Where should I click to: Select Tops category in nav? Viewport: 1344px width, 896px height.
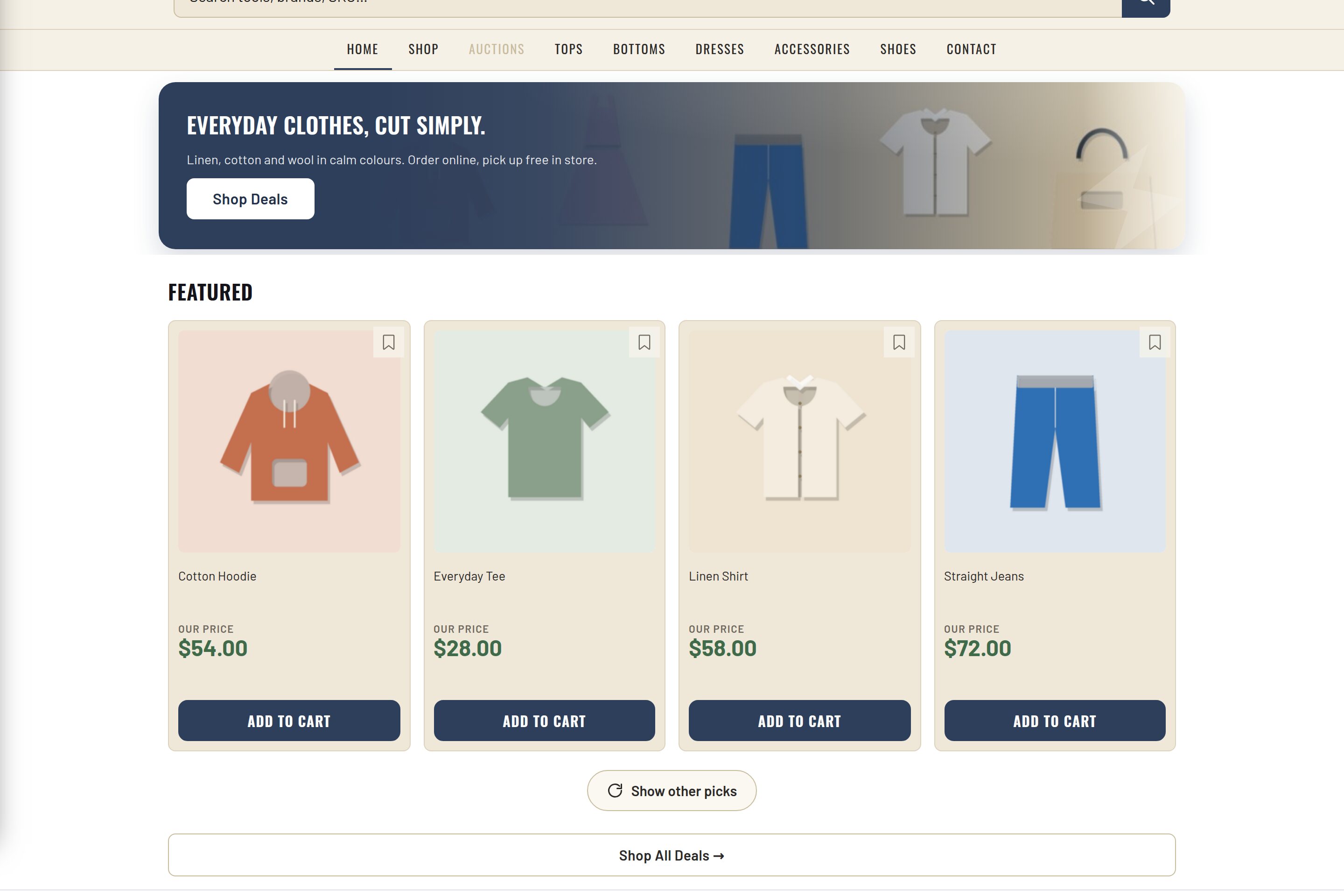[568, 50]
